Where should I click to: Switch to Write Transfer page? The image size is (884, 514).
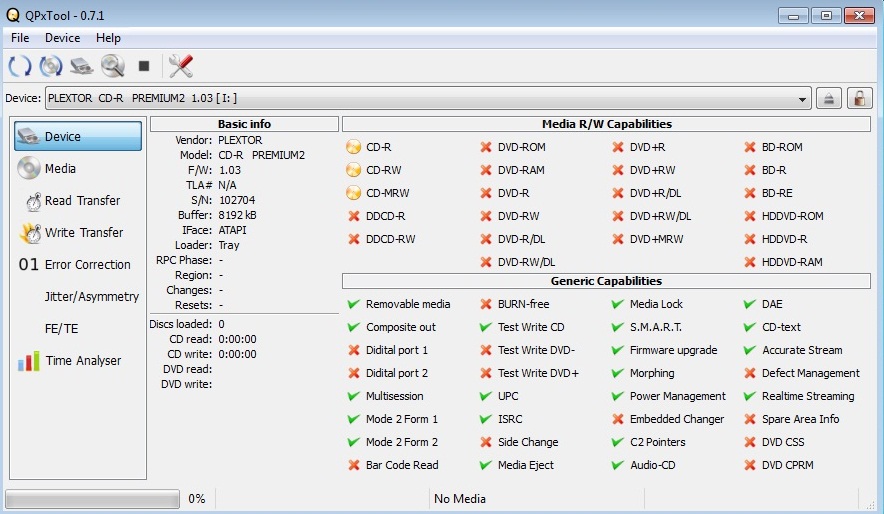click(x=78, y=233)
